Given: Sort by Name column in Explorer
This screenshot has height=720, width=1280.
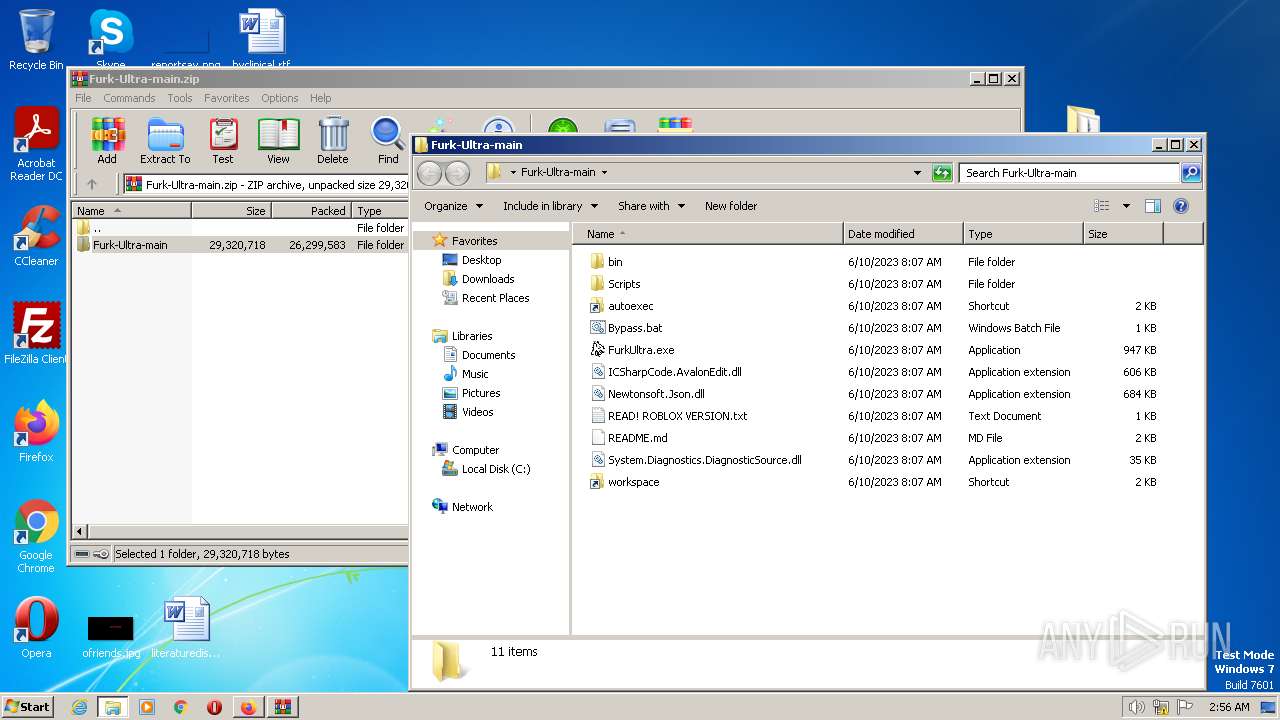Looking at the screenshot, I should [708, 234].
